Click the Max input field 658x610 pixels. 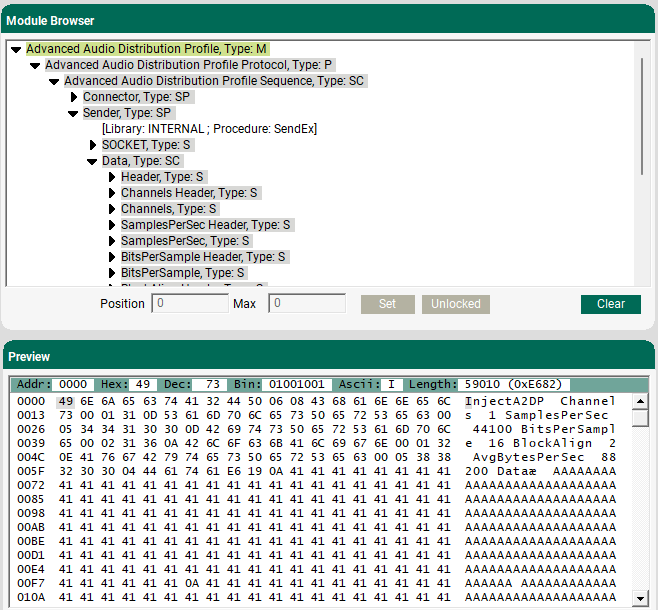tap(307, 304)
